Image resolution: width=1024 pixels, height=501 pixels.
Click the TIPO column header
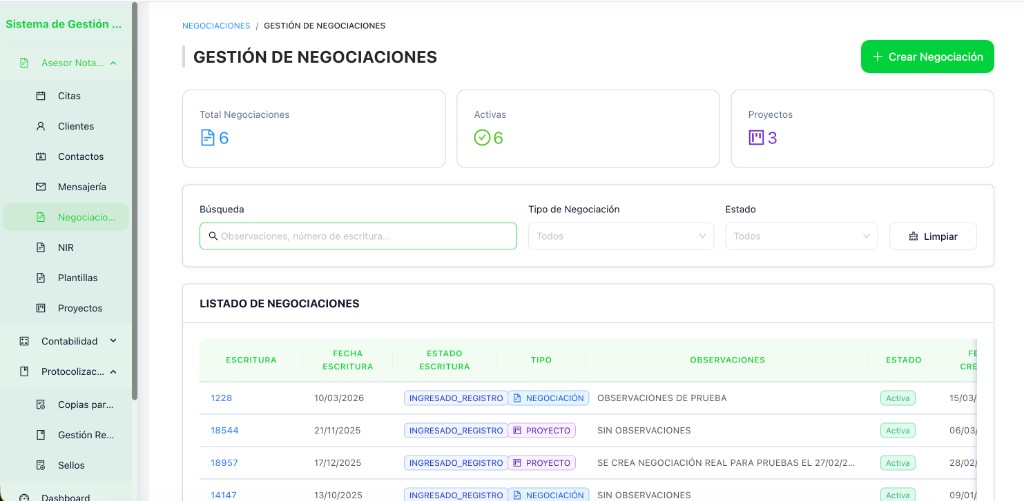tap(541, 360)
